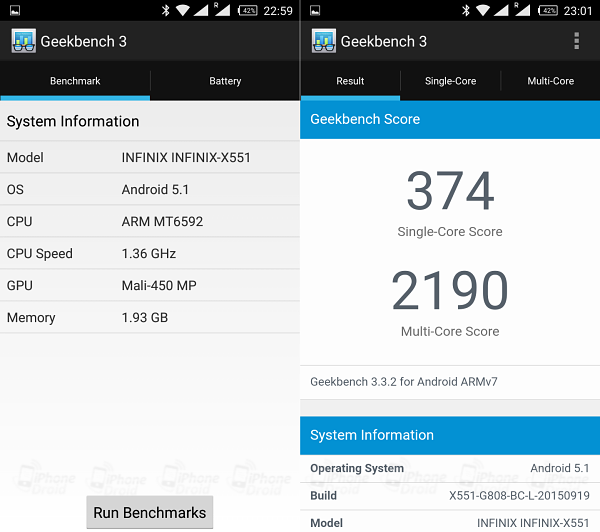Open the Multi-Core tab
This screenshot has width=600, height=532.
pyautogui.click(x=551, y=81)
